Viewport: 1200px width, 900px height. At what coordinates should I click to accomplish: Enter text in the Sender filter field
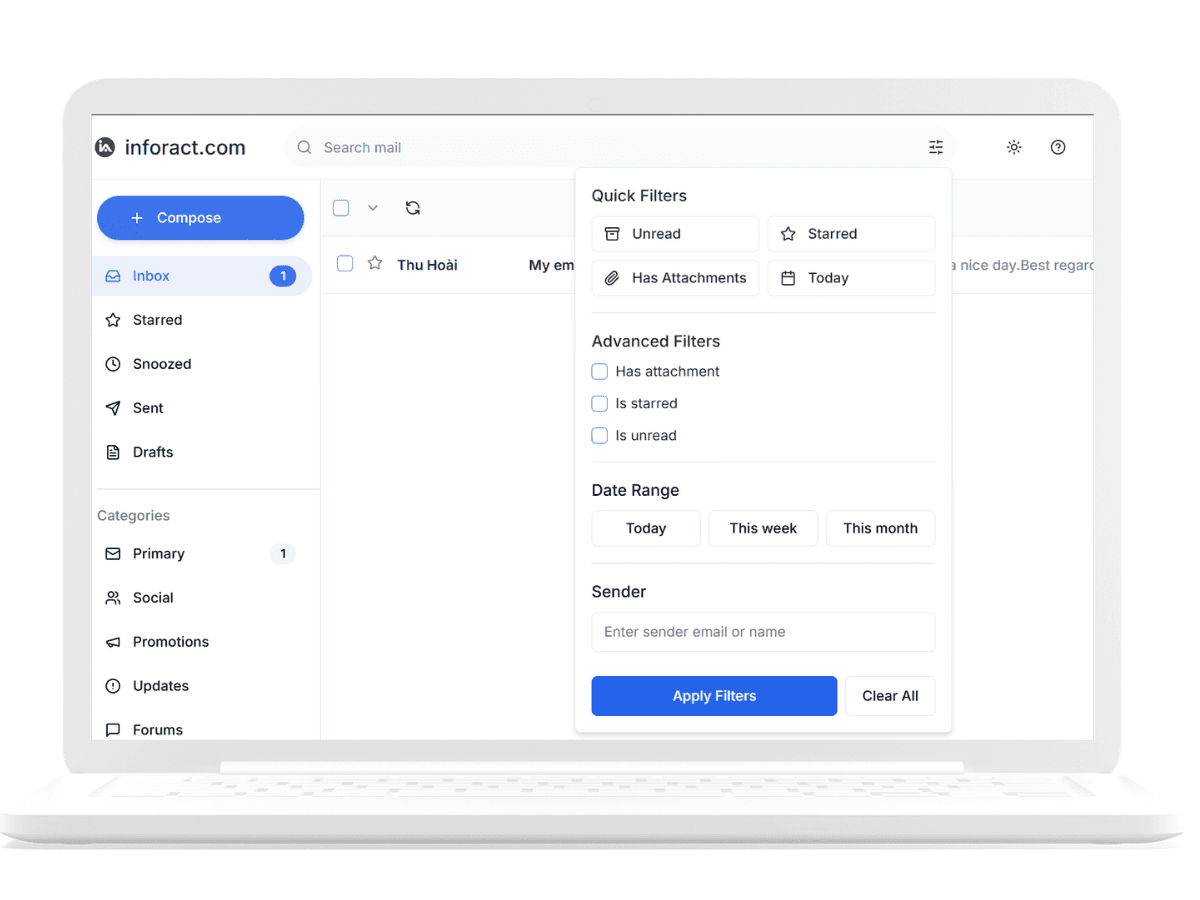(x=763, y=632)
